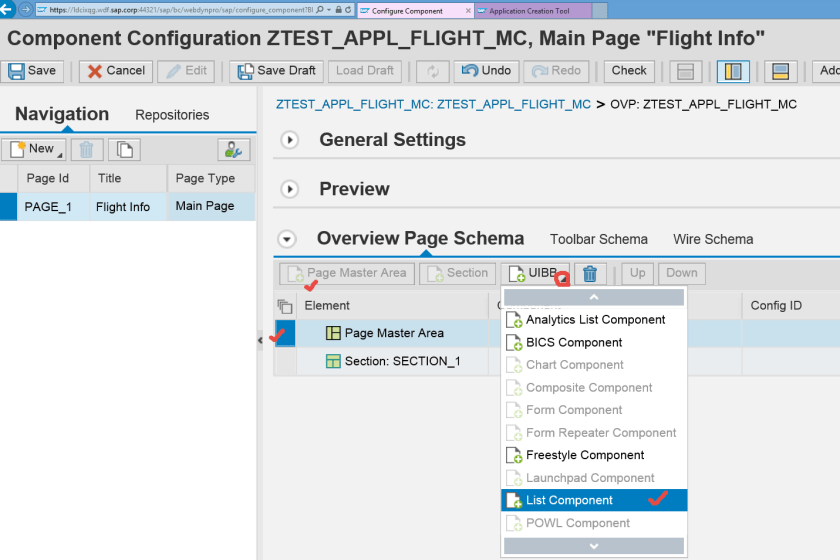
Task: Click the copy page icon beside New
Action: pyautogui.click(x=124, y=149)
